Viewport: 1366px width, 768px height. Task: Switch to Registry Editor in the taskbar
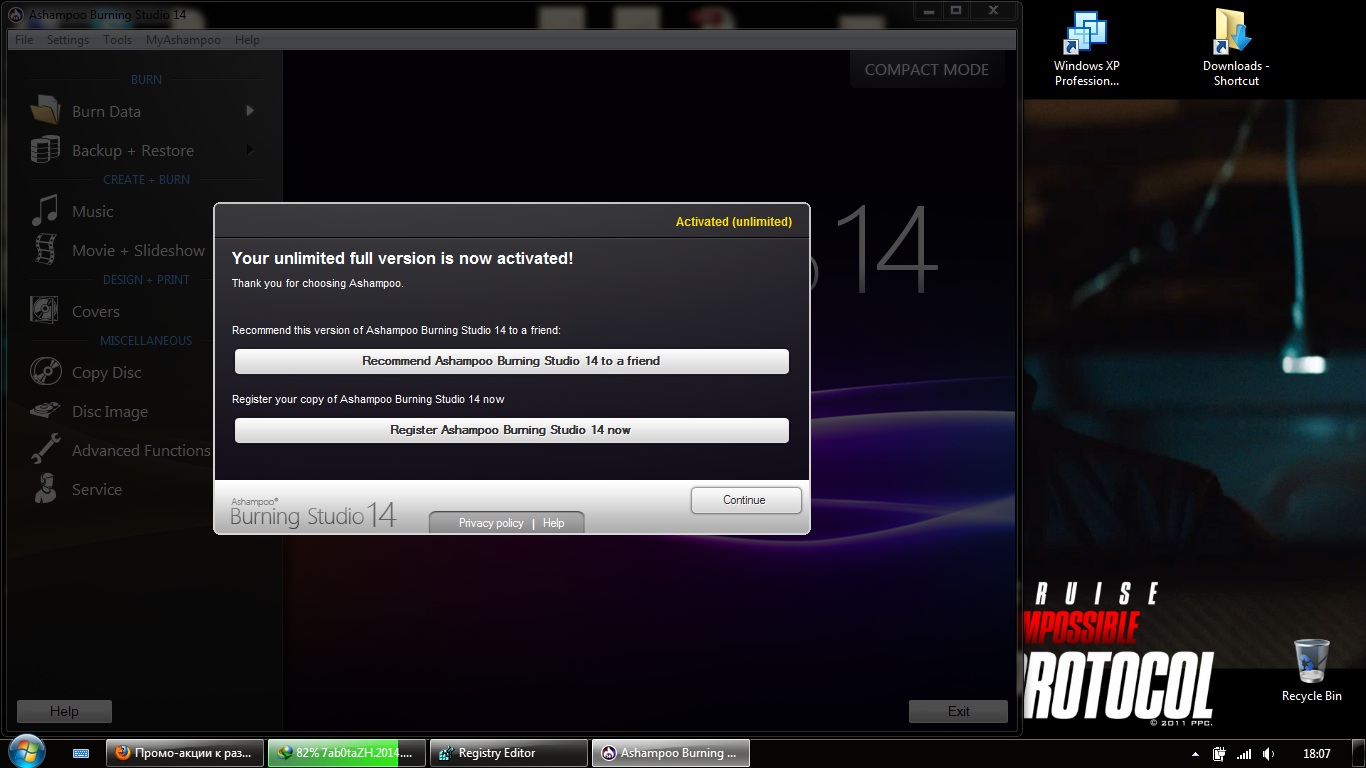(509, 753)
